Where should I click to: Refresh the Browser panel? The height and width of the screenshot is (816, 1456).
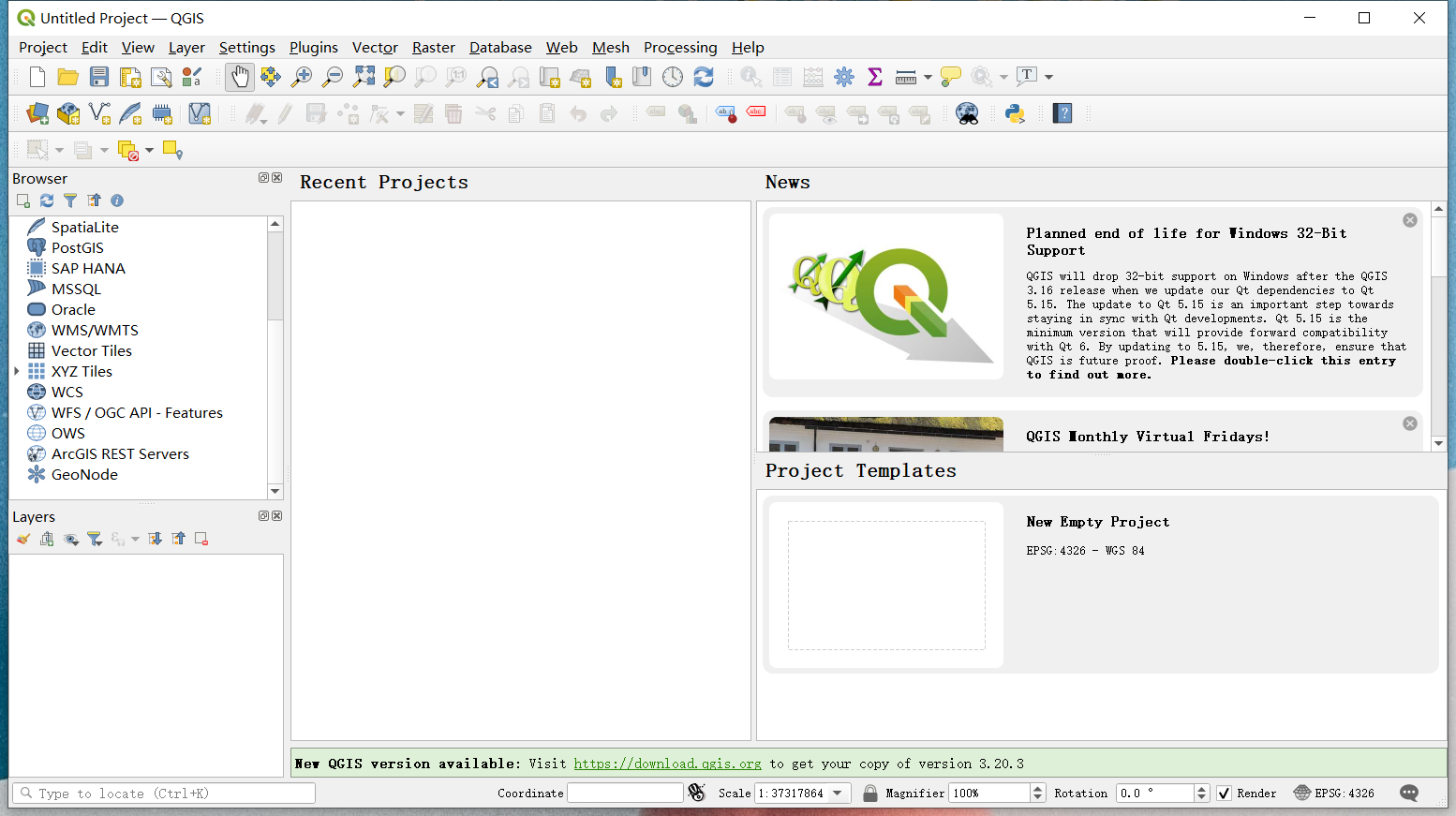coord(47,200)
